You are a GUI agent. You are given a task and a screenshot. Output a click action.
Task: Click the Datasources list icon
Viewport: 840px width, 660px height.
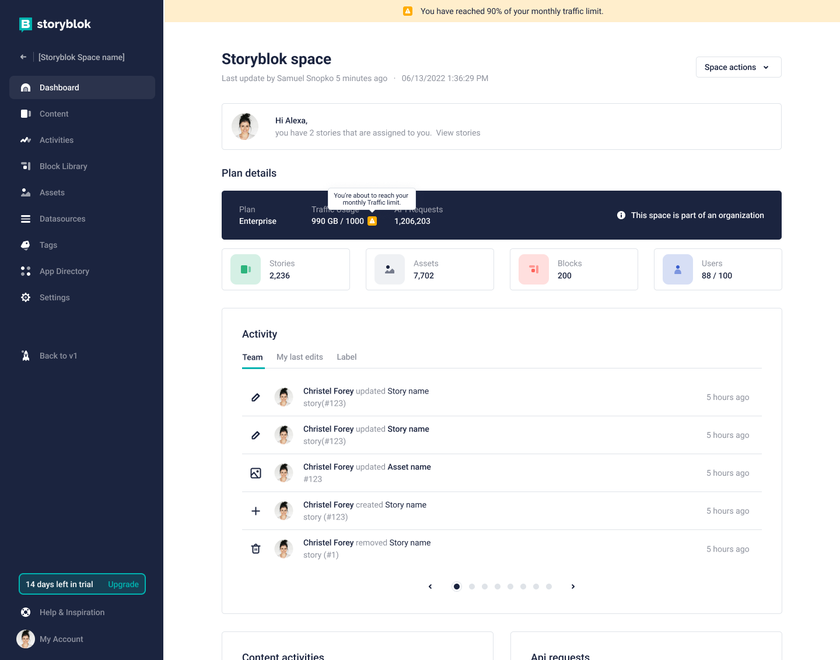[25, 219]
